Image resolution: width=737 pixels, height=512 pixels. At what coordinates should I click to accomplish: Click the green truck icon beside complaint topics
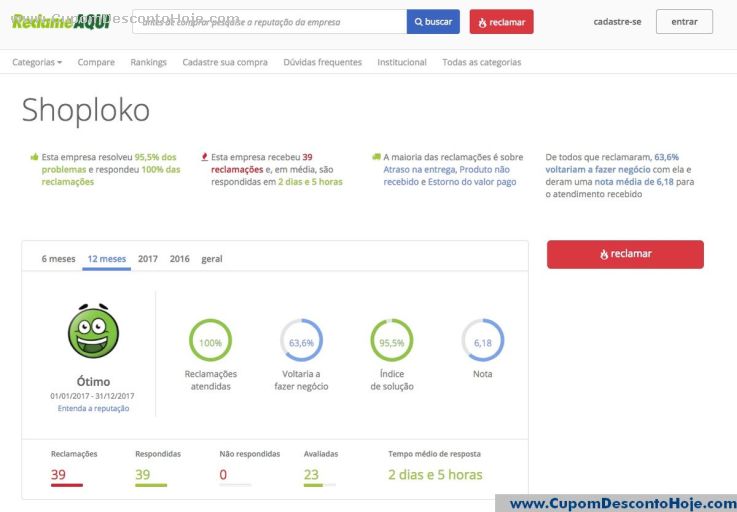376,157
